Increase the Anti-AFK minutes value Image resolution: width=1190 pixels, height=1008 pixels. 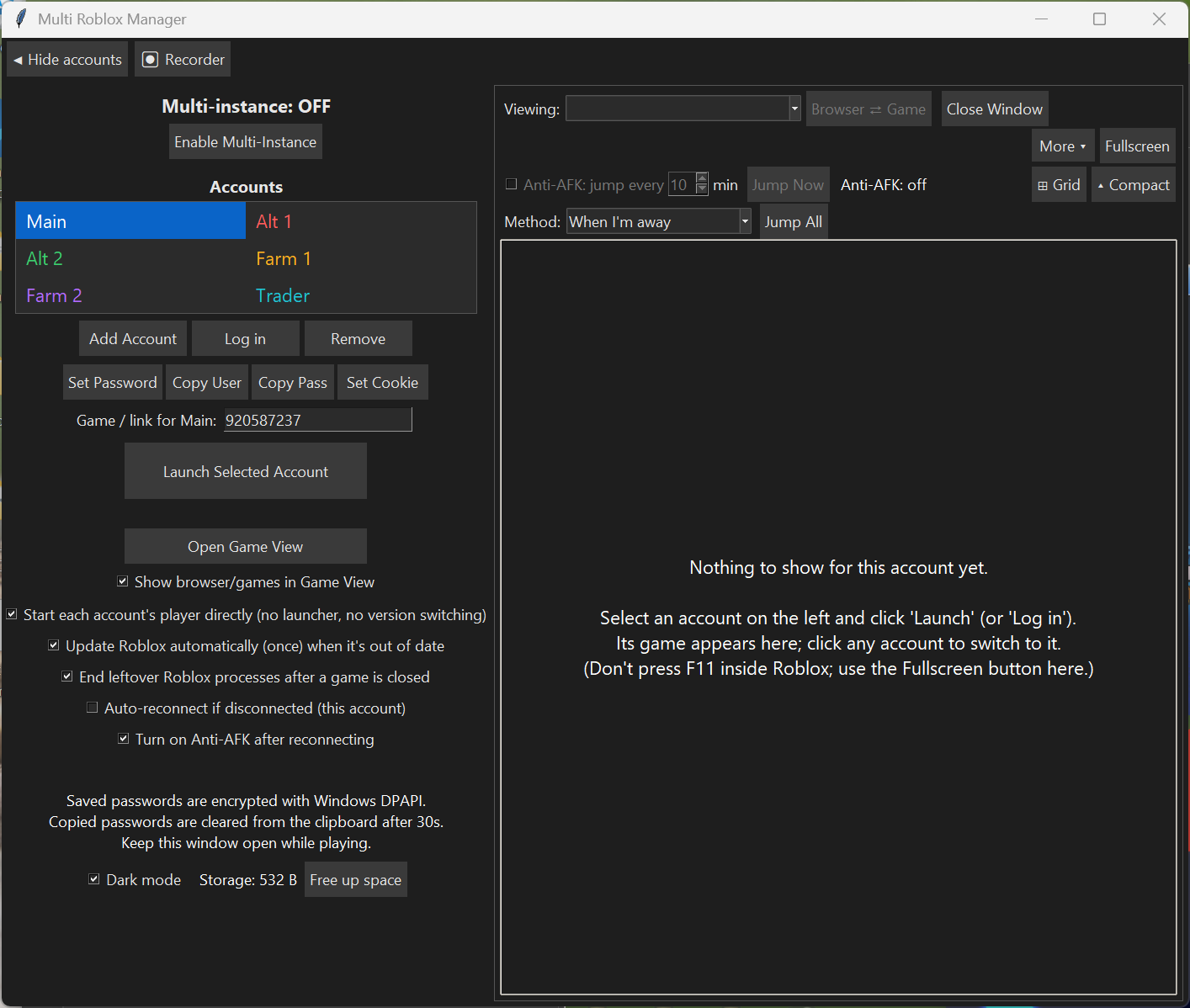pyautogui.click(x=702, y=178)
